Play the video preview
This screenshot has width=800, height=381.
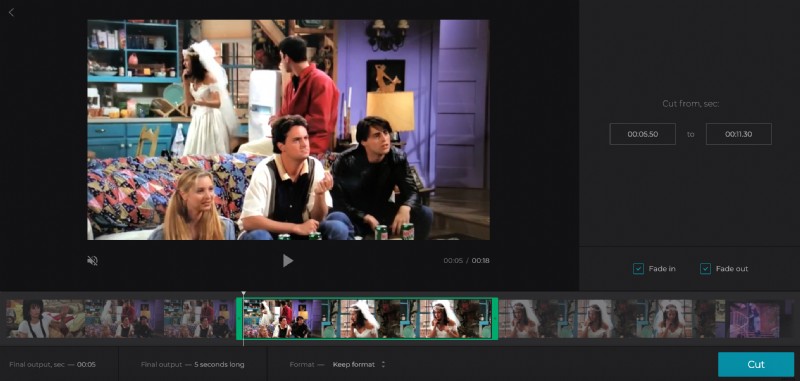pyautogui.click(x=288, y=261)
